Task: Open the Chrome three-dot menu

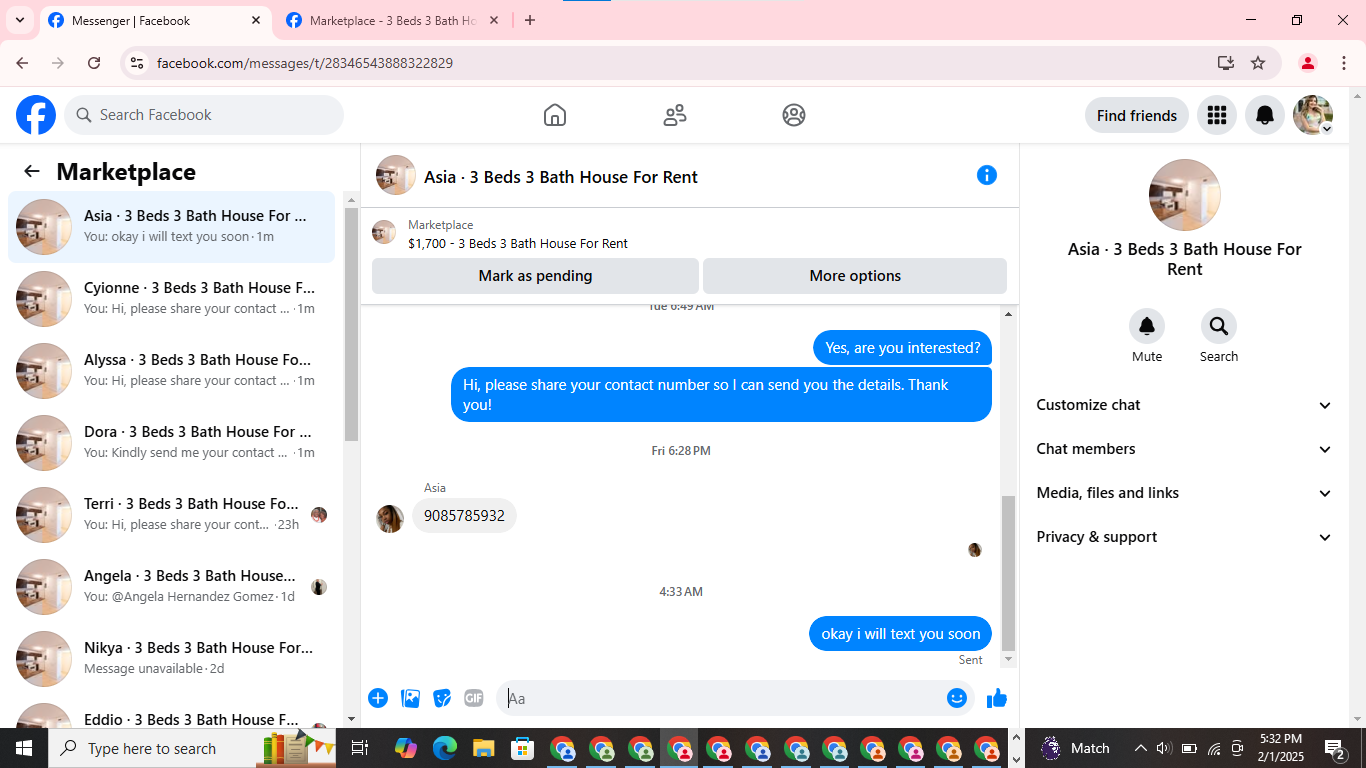Action: (x=1344, y=63)
